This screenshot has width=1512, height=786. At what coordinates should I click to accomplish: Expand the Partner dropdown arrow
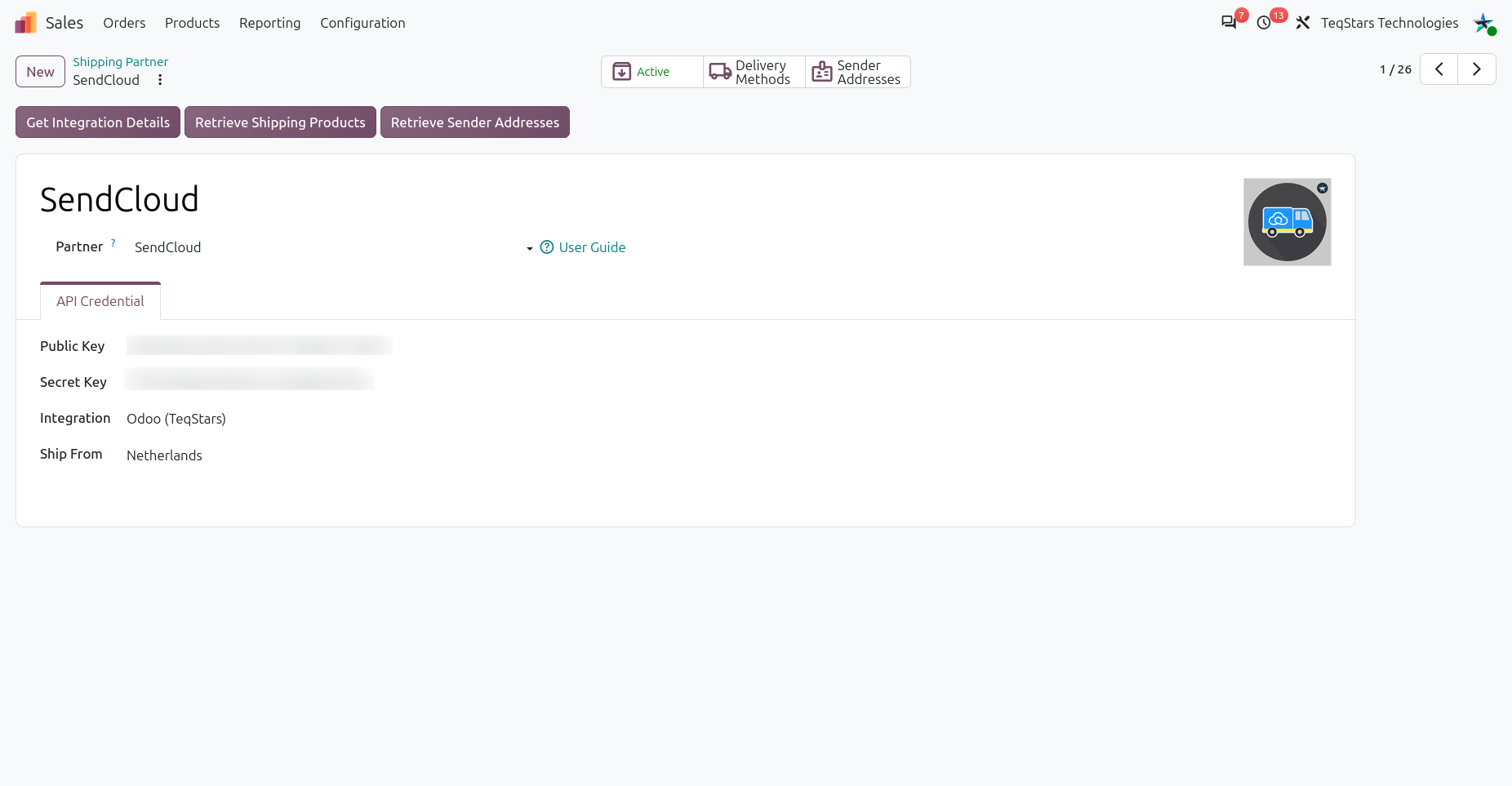click(x=529, y=248)
